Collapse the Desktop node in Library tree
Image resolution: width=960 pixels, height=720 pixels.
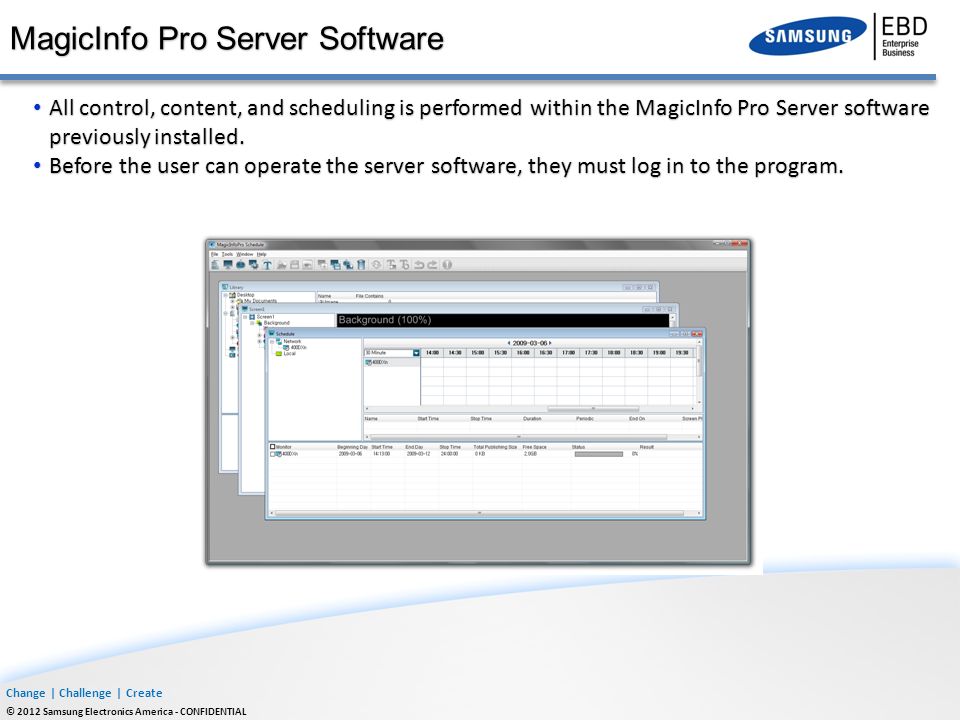click(226, 295)
